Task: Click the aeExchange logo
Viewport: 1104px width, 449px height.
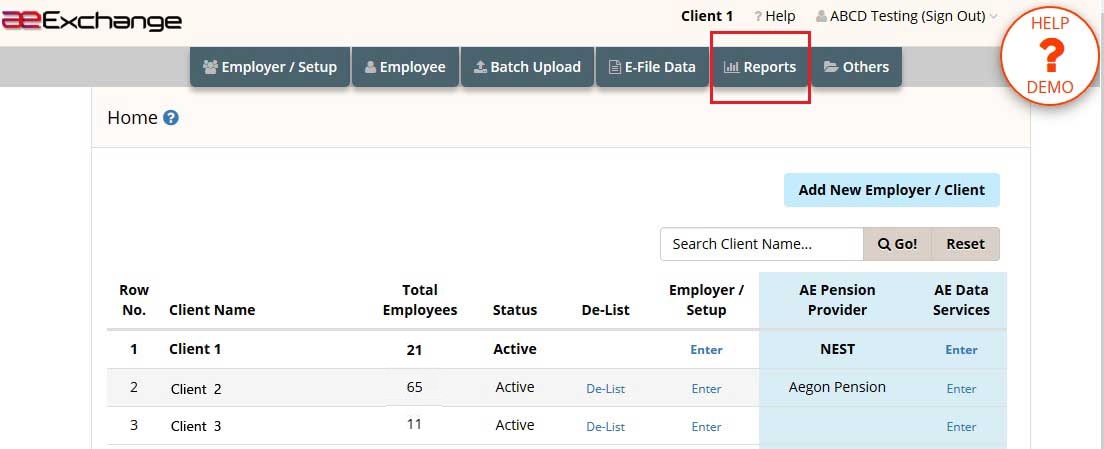Action: pos(92,21)
